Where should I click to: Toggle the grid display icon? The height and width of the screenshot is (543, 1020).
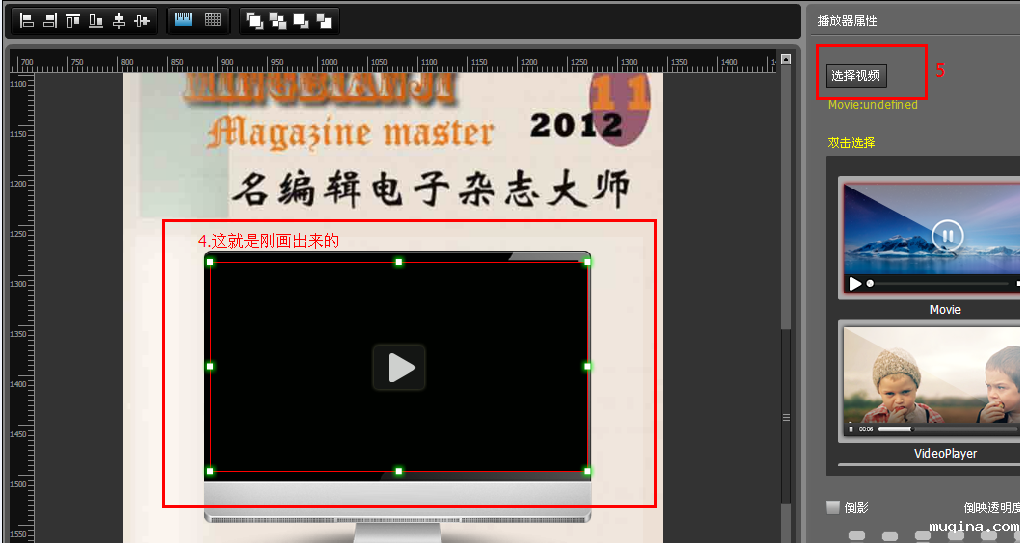[213, 20]
